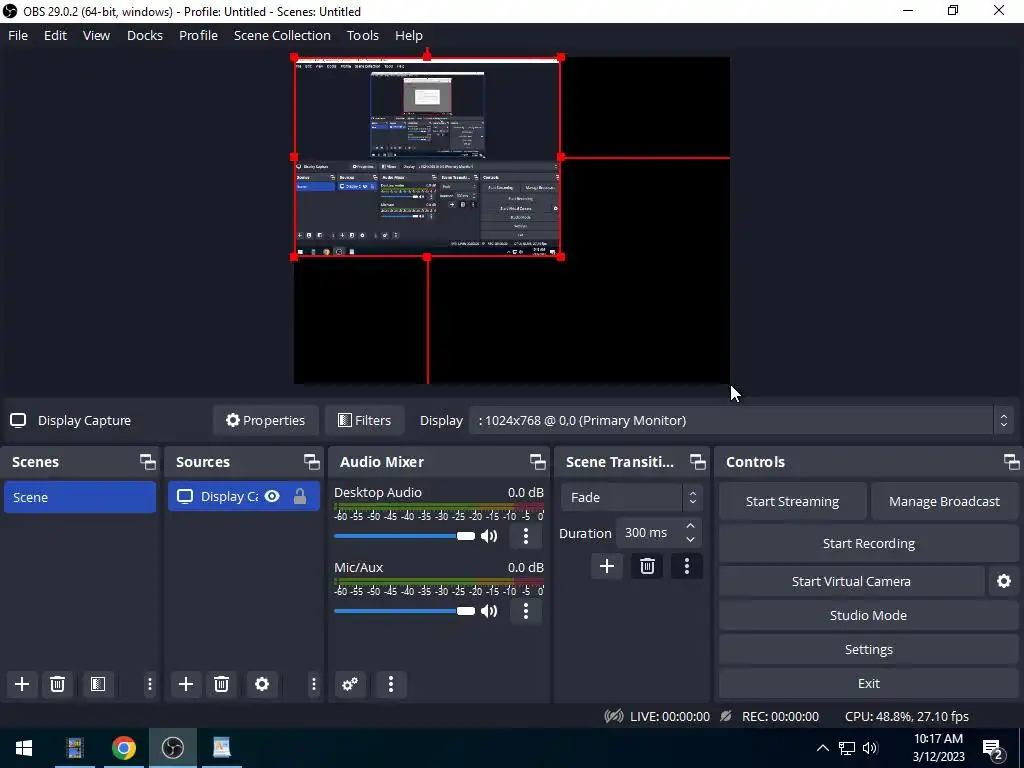Open the Help menu
Viewport: 1024px width, 768px height.
(x=409, y=35)
